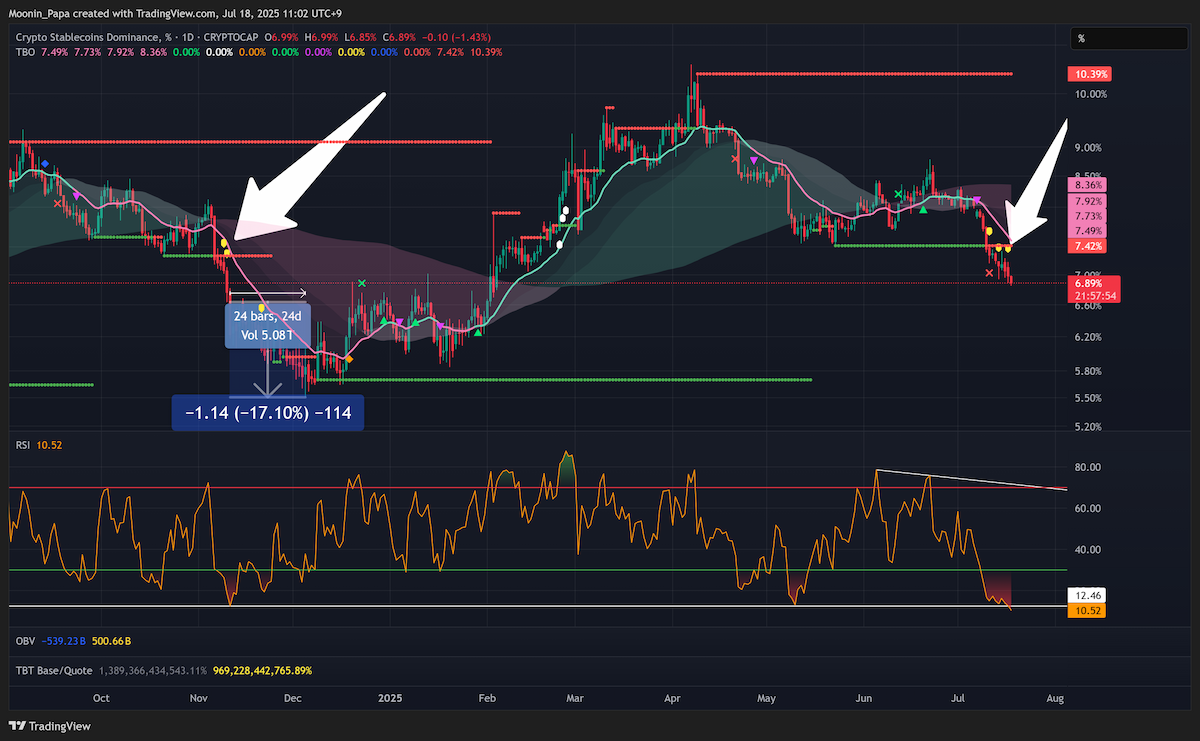The width and height of the screenshot is (1200, 741).
Task: Click the white descending RSI trendline
Action: coord(972,479)
